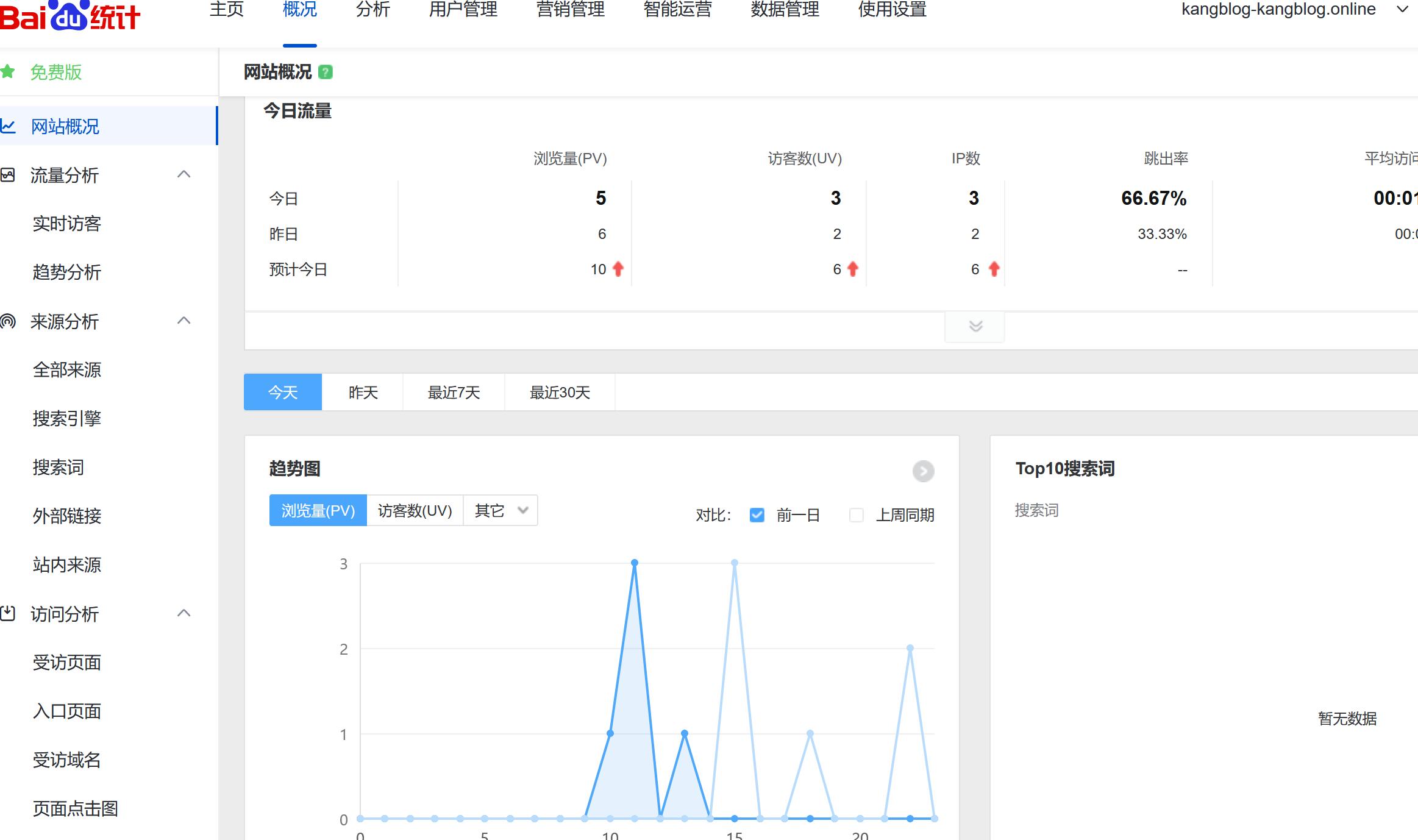This screenshot has height=840, width=1418.
Task: Click the light blue previous-day peak at 3
Action: coord(735,563)
